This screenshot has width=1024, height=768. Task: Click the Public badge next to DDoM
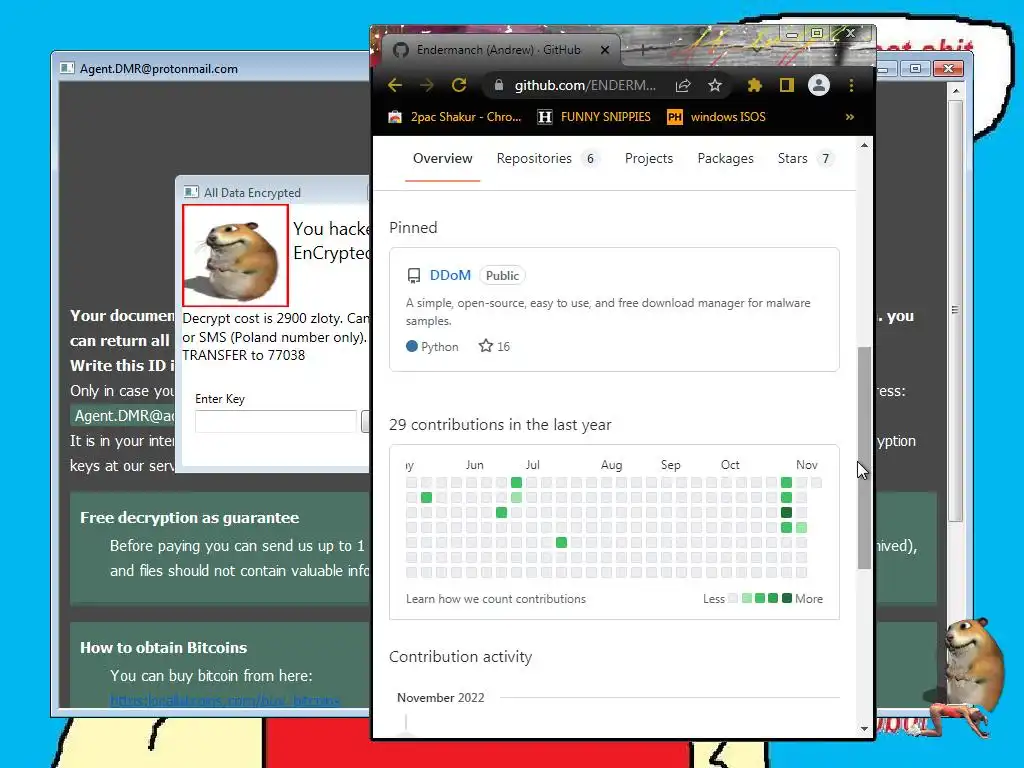502,276
